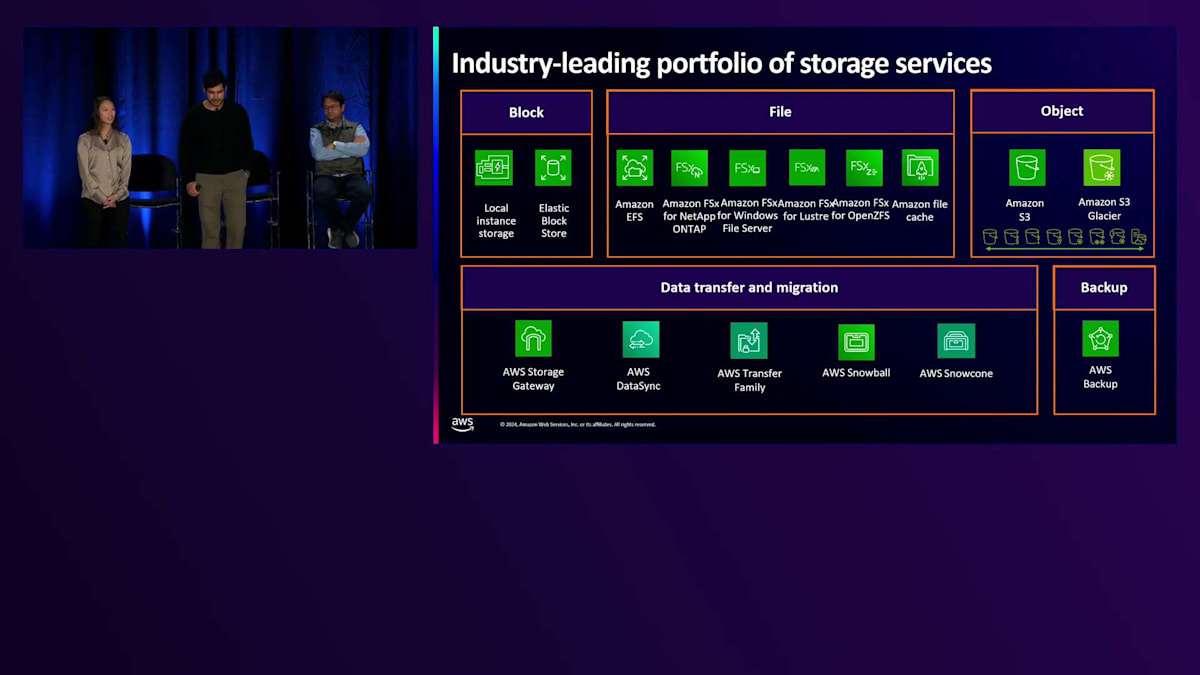Click the "Amazon EFS" label

tap(634, 210)
